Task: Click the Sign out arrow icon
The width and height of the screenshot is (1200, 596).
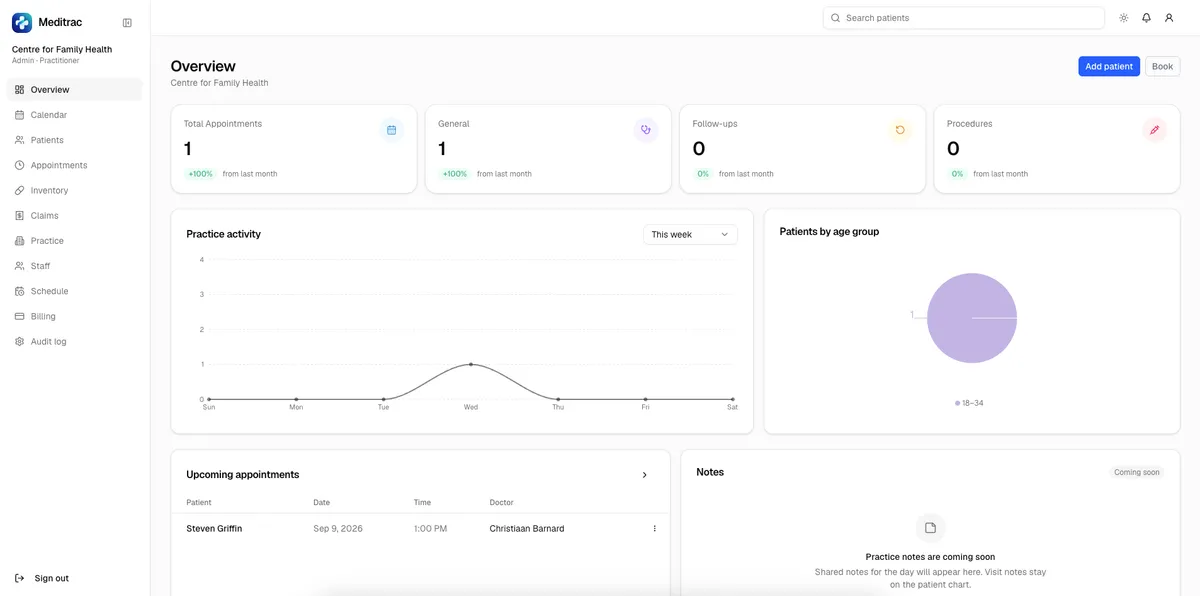Action: pos(20,578)
